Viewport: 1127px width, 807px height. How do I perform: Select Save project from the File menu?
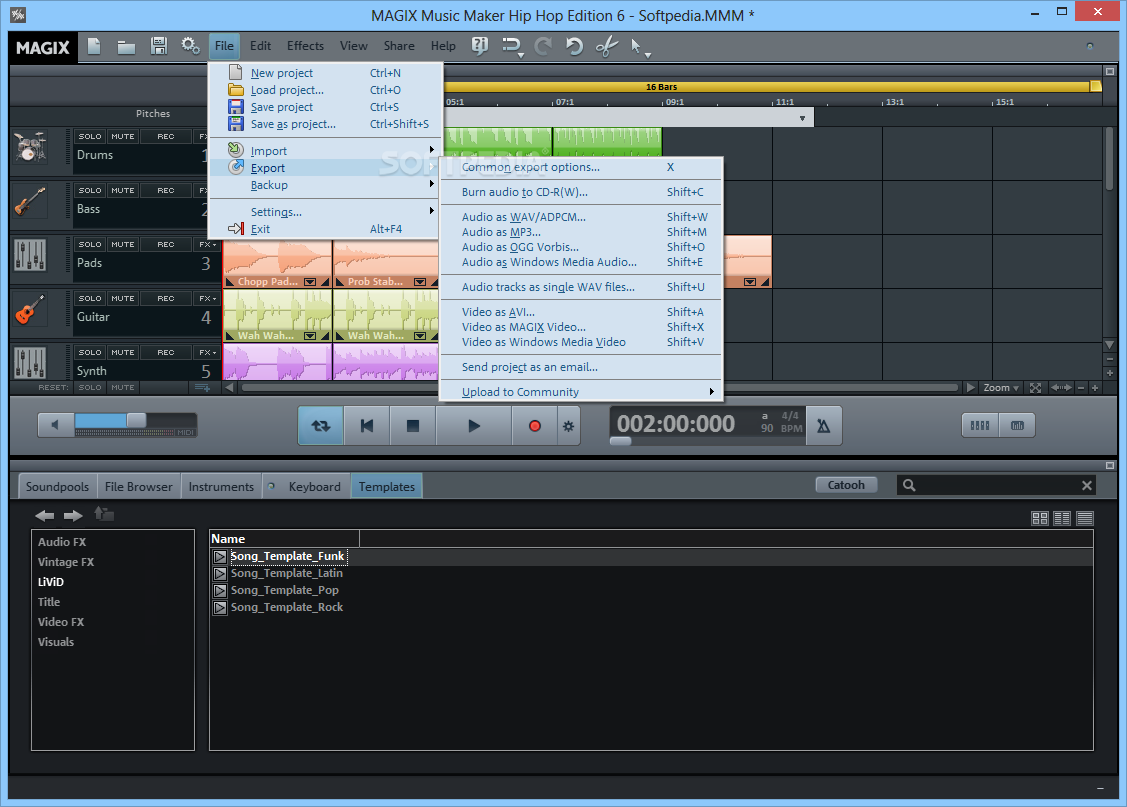click(323, 106)
